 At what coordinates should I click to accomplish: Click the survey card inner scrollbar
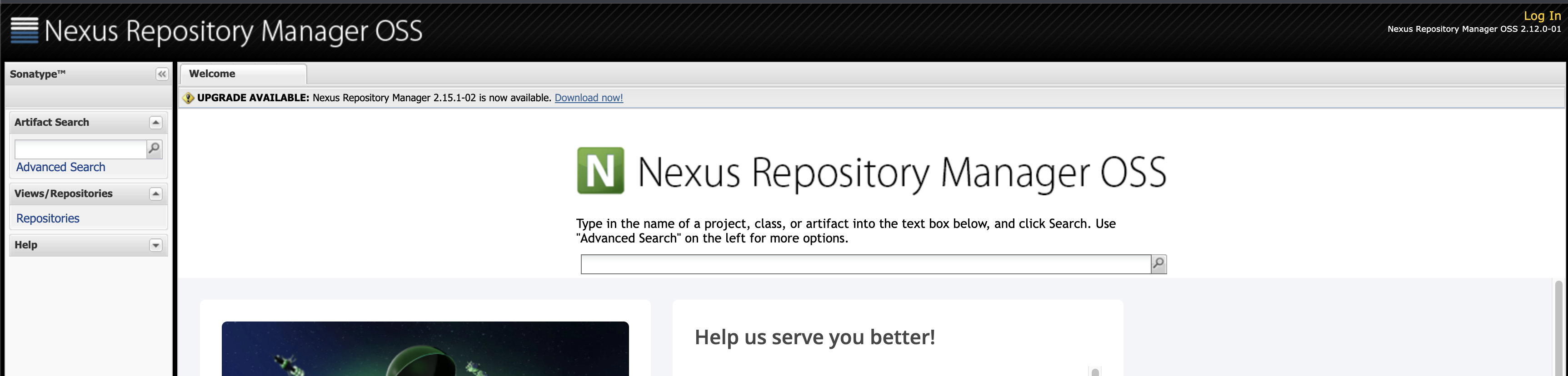(x=1095, y=371)
